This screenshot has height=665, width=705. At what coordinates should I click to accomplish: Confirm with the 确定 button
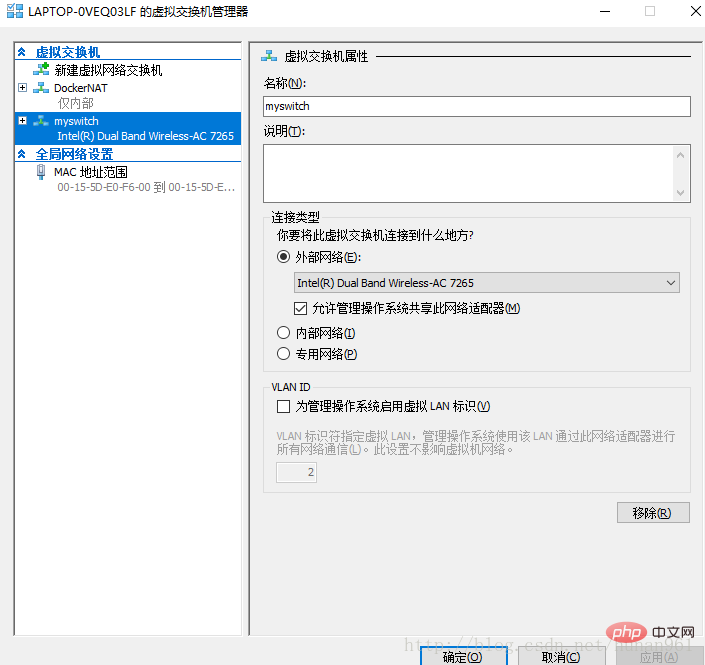tap(464, 656)
